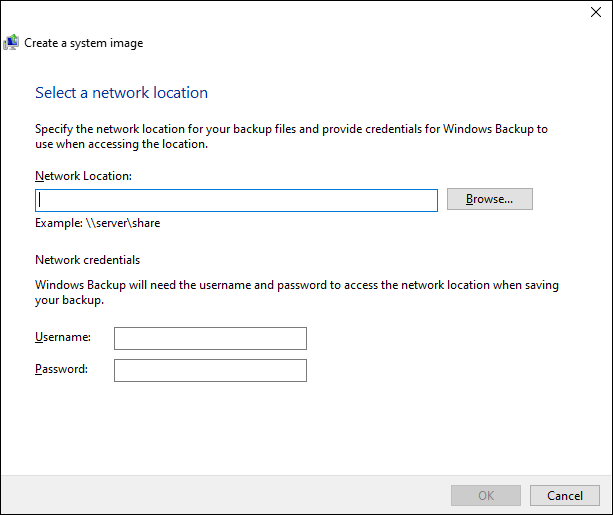This screenshot has height=515, width=613.
Task: Click the Example \\server\share hint text
Action: (97, 223)
